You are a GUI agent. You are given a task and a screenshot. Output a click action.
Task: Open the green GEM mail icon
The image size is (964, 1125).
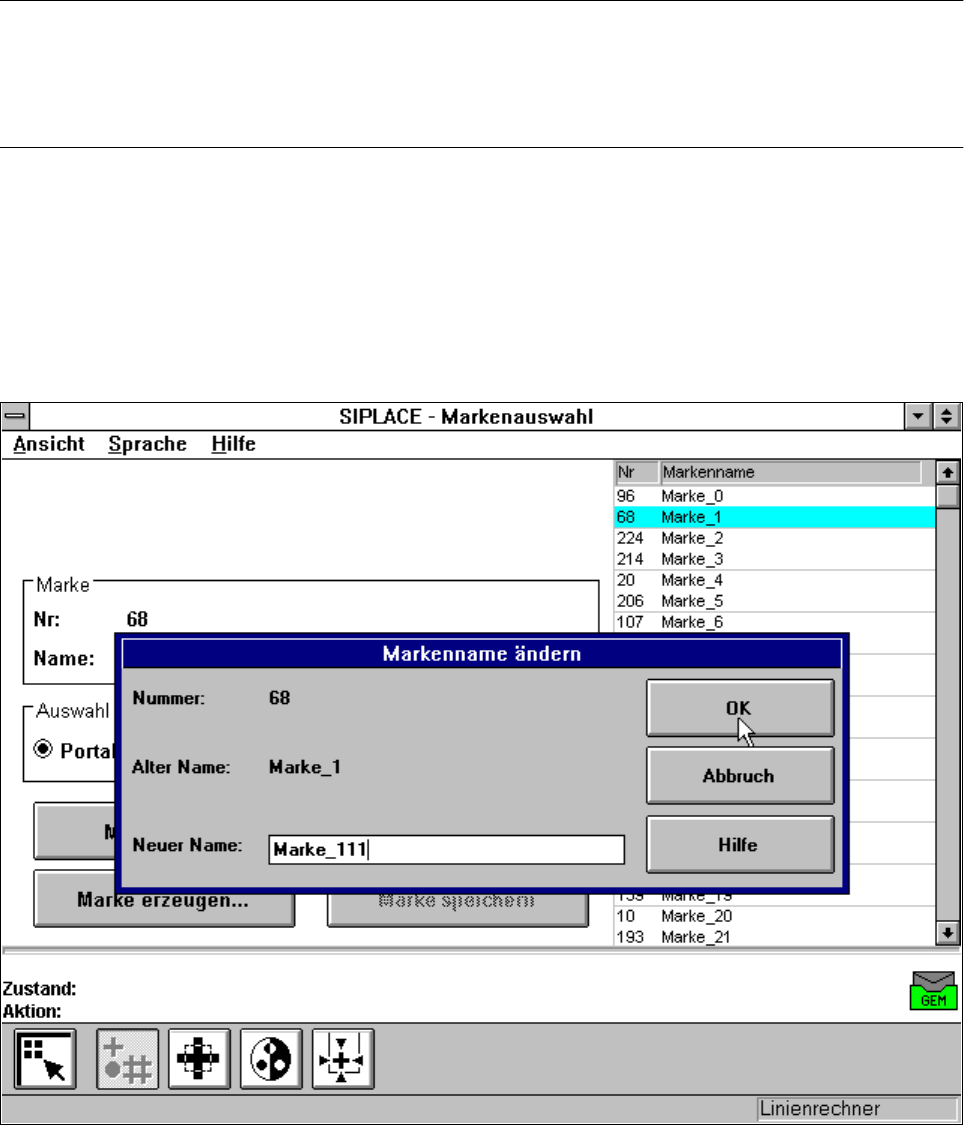point(933,991)
